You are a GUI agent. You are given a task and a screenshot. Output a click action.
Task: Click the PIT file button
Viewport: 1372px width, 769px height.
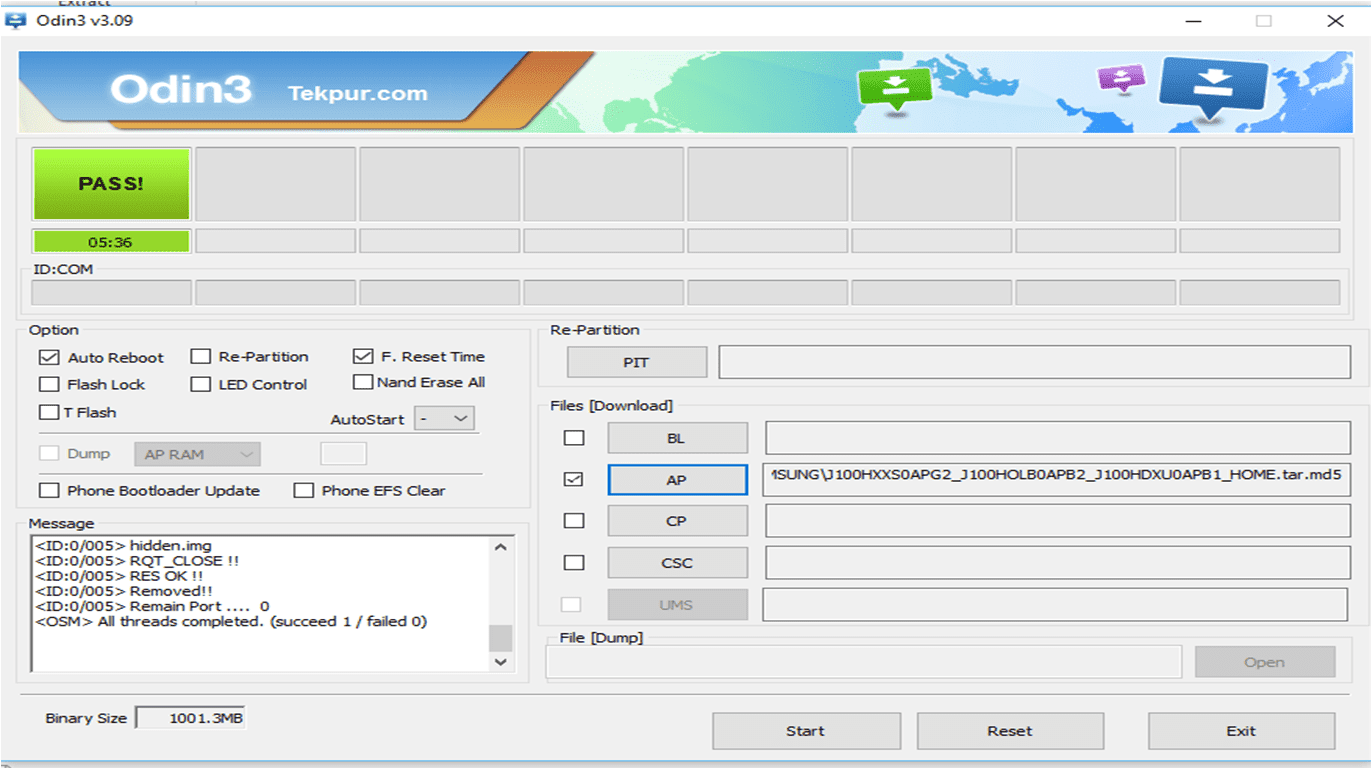(637, 362)
